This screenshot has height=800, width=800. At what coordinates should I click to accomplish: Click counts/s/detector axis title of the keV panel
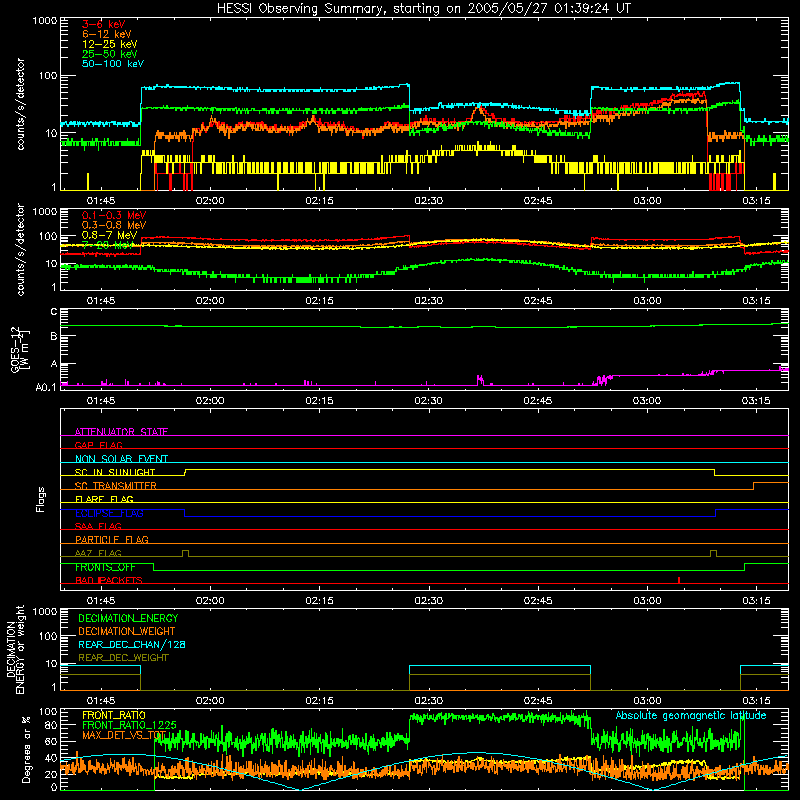[x=20, y=104]
